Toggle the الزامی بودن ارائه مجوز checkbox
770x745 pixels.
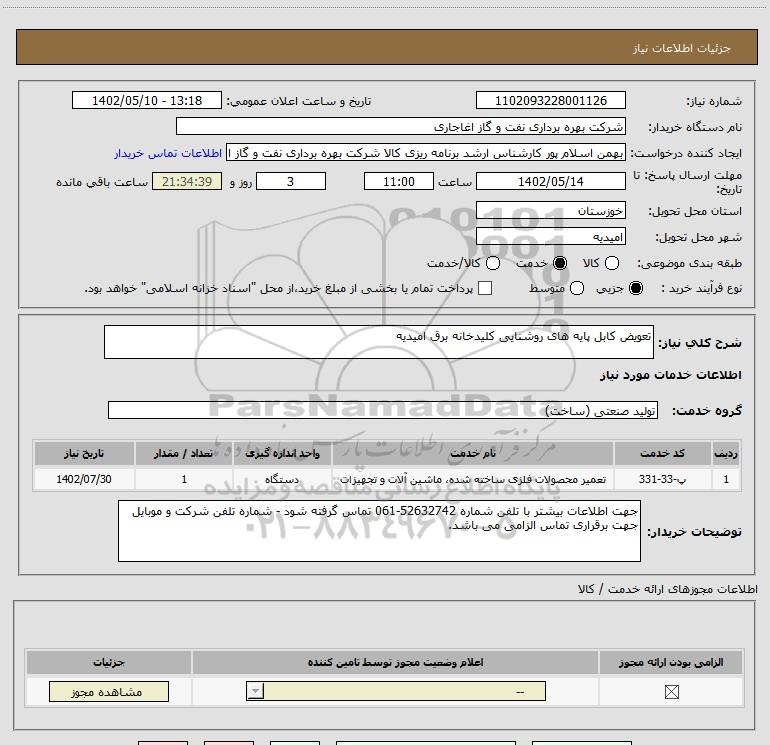coord(671,692)
